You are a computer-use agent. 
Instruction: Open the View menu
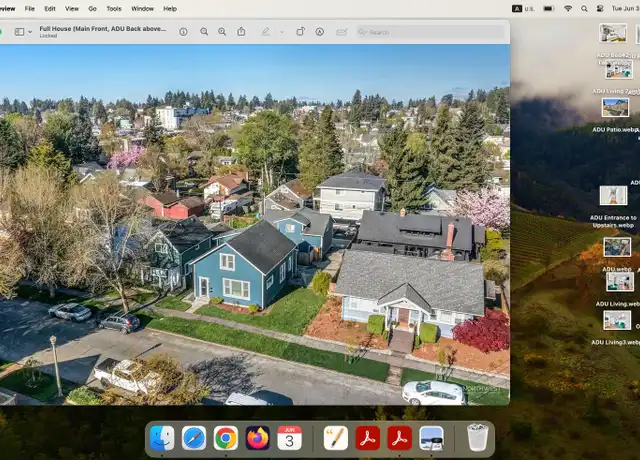pos(72,9)
